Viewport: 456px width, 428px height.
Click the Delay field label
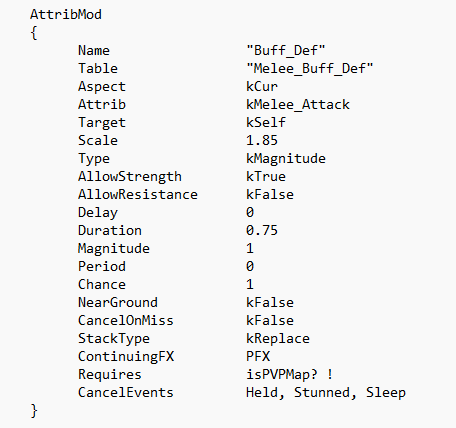pyautogui.click(x=98, y=213)
